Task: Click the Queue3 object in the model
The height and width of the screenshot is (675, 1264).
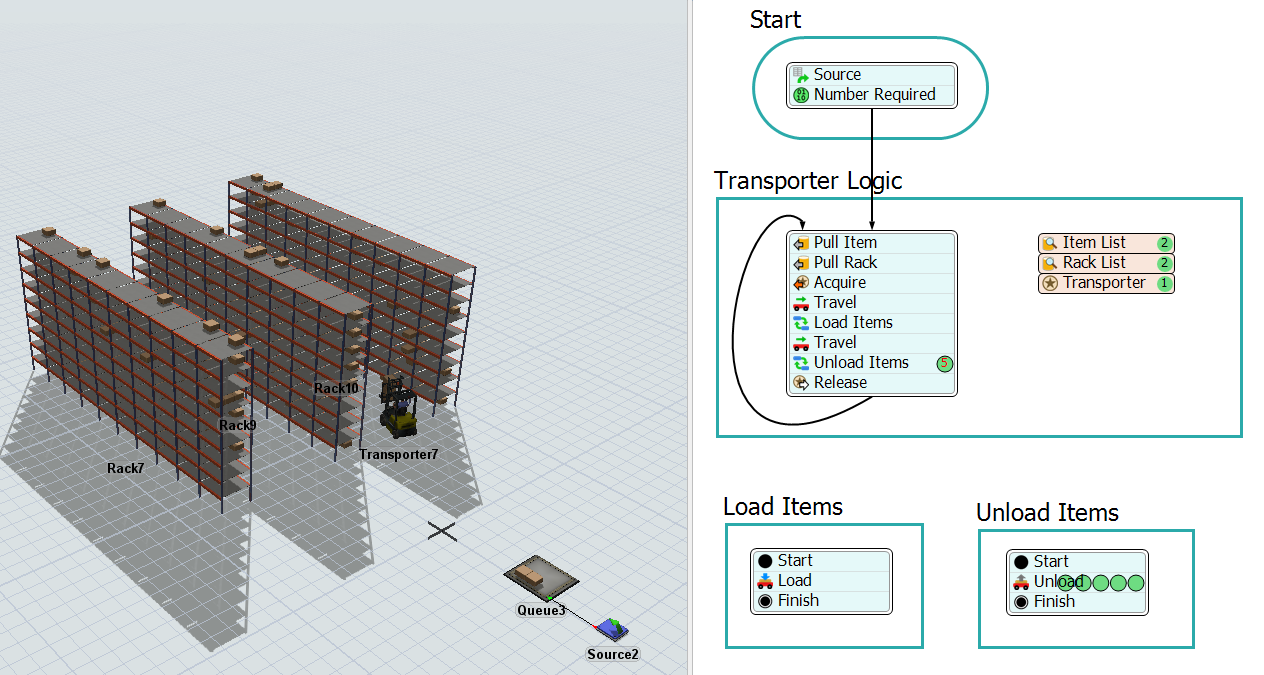Action: click(x=540, y=578)
